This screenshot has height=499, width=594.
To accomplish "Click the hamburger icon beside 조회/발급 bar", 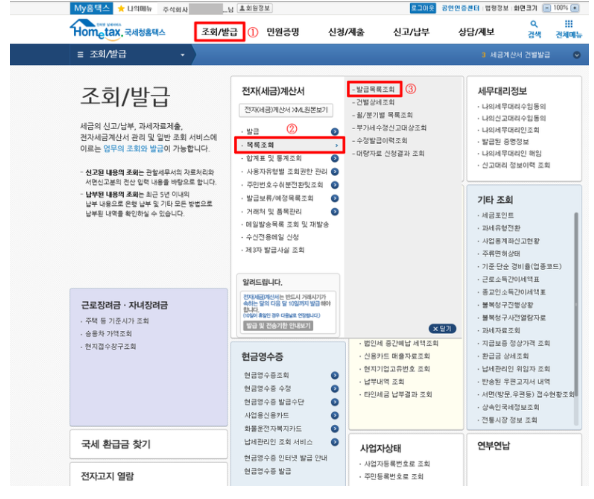I will (x=80, y=55).
